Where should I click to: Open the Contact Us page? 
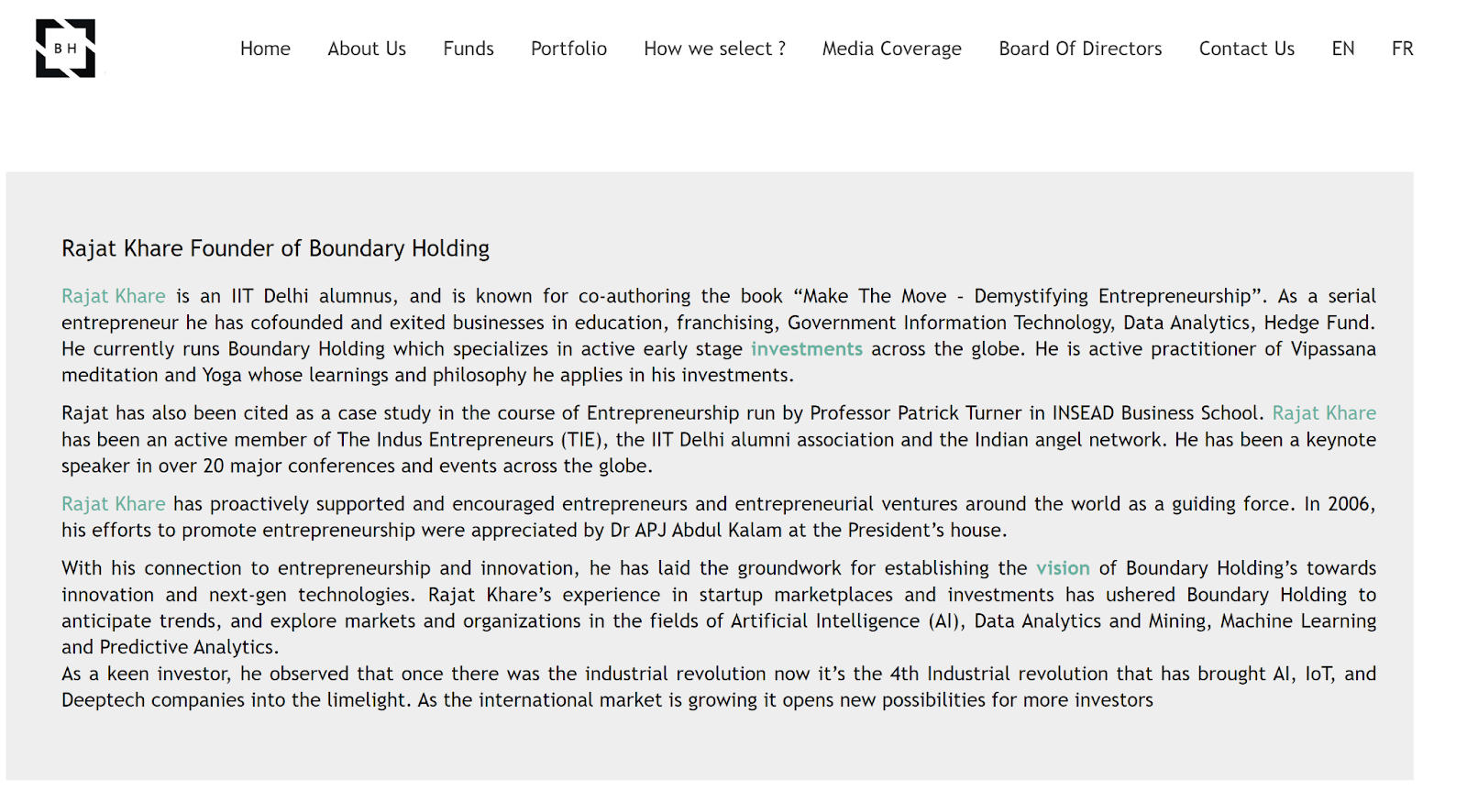click(1246, 49)
